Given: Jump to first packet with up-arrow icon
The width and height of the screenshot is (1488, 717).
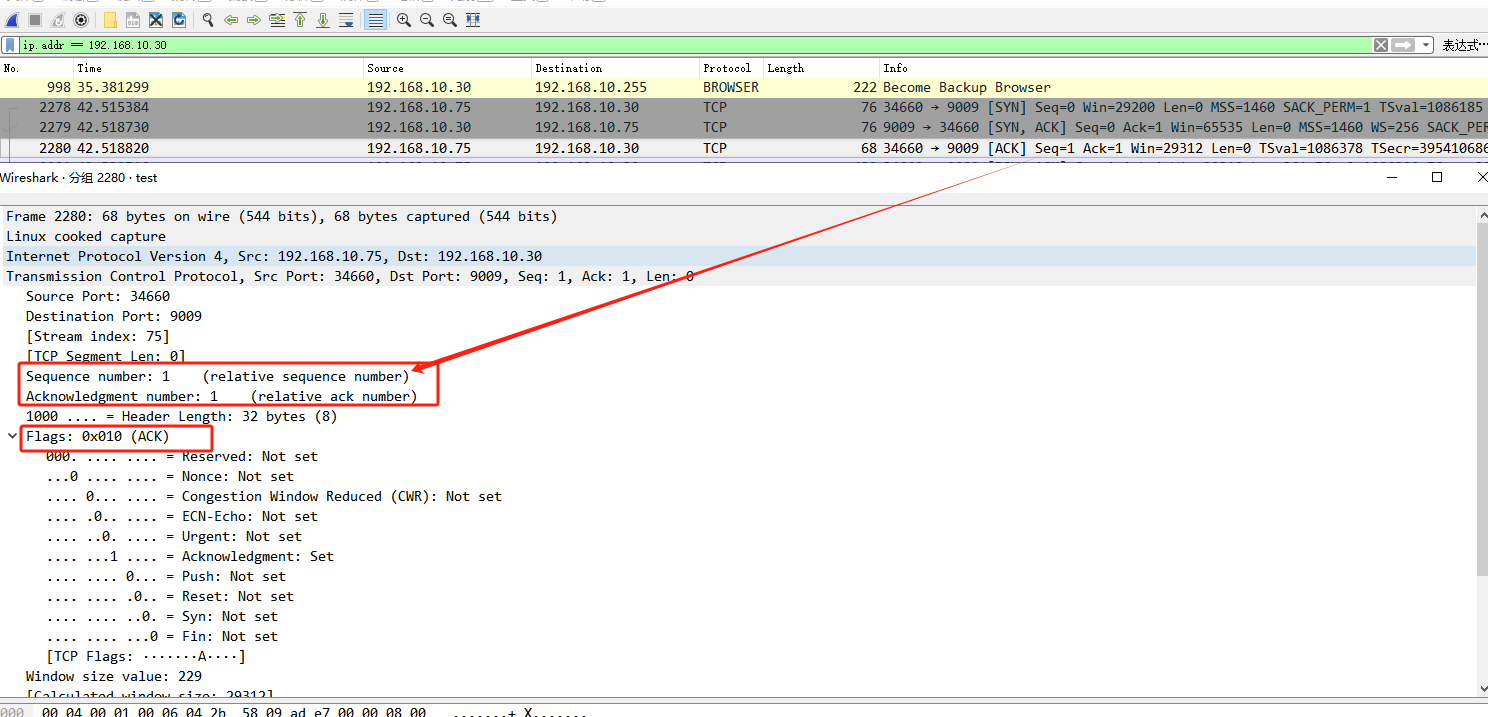Looking at the screenshot, I should click(300, 20).
